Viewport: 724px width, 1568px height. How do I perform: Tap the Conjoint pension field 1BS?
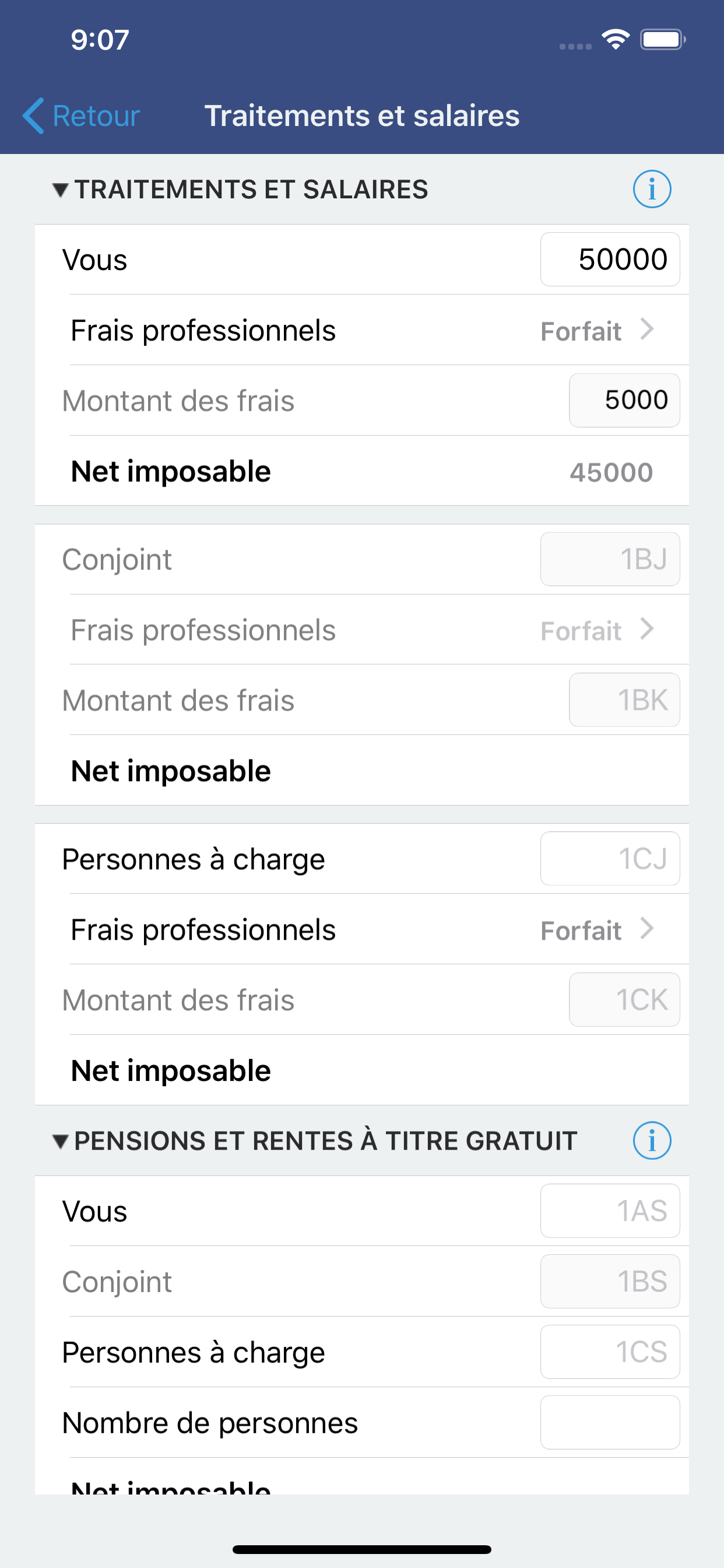click(x=610, y=1282)
